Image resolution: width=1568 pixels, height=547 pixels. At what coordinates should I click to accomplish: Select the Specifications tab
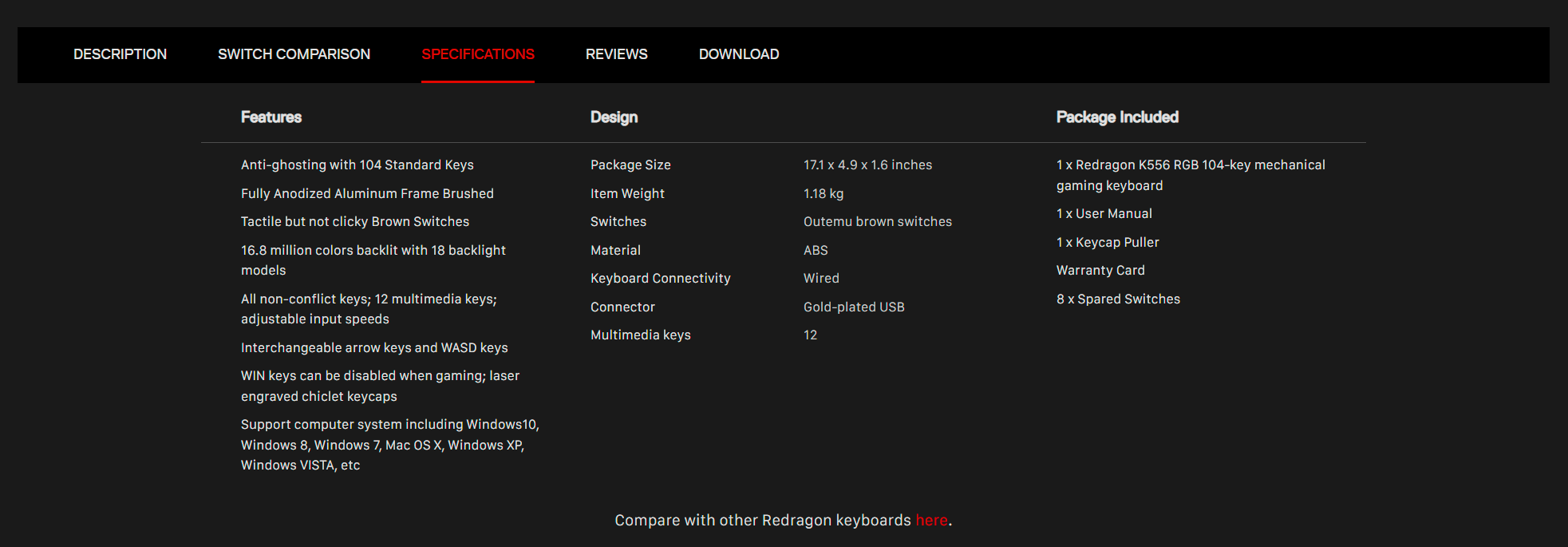coord(478,54)
